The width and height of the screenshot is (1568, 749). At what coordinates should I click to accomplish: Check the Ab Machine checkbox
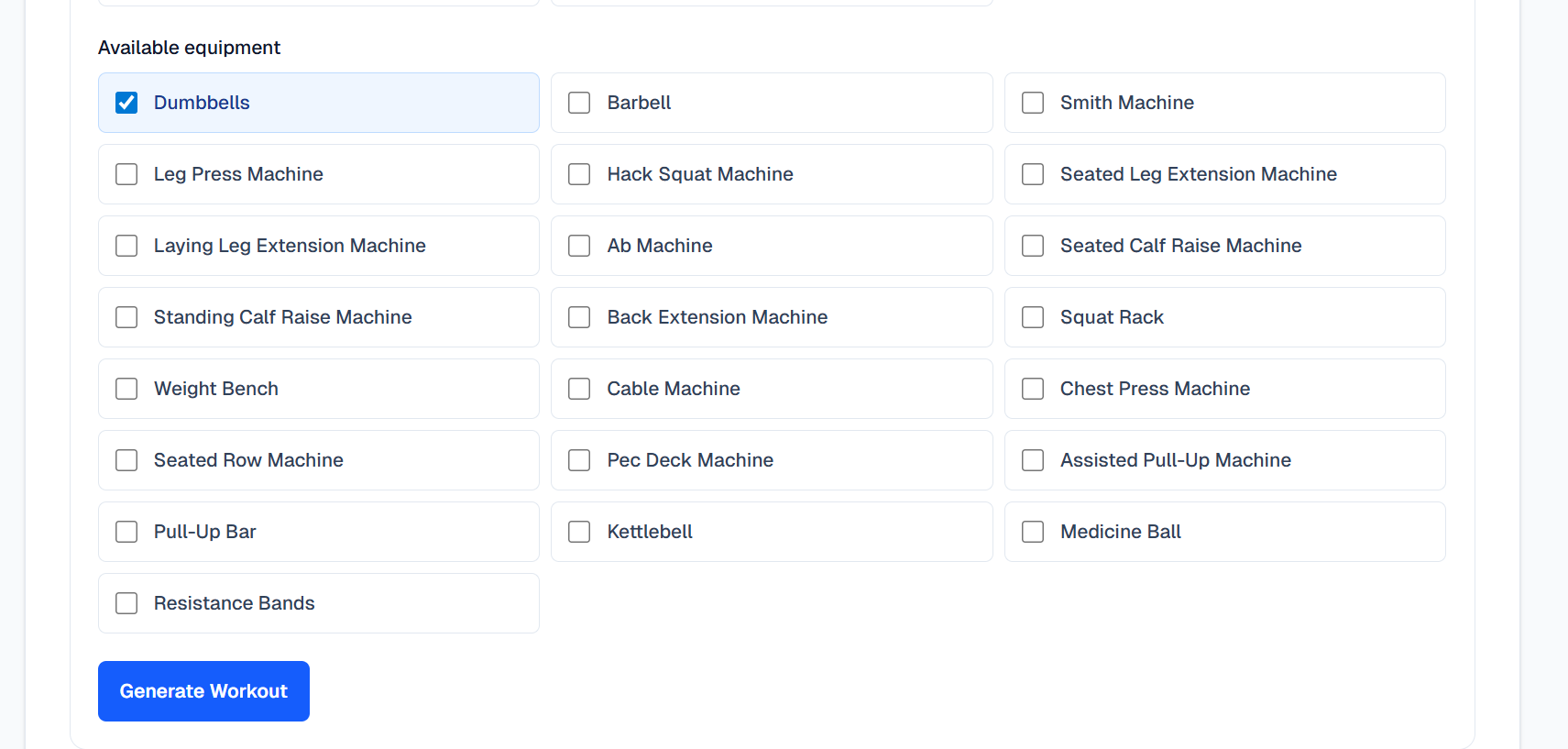point(579,246)
